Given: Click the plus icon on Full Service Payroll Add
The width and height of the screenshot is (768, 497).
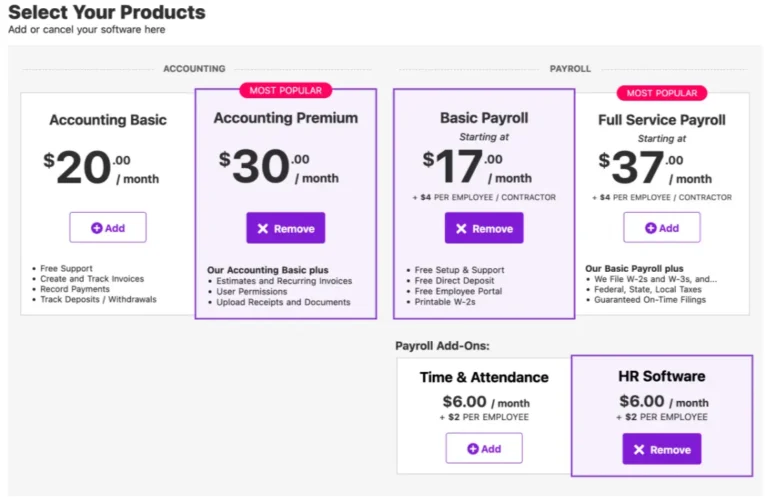Looking at the screenshot, I should pyautogui.click(x=651, y=228).
